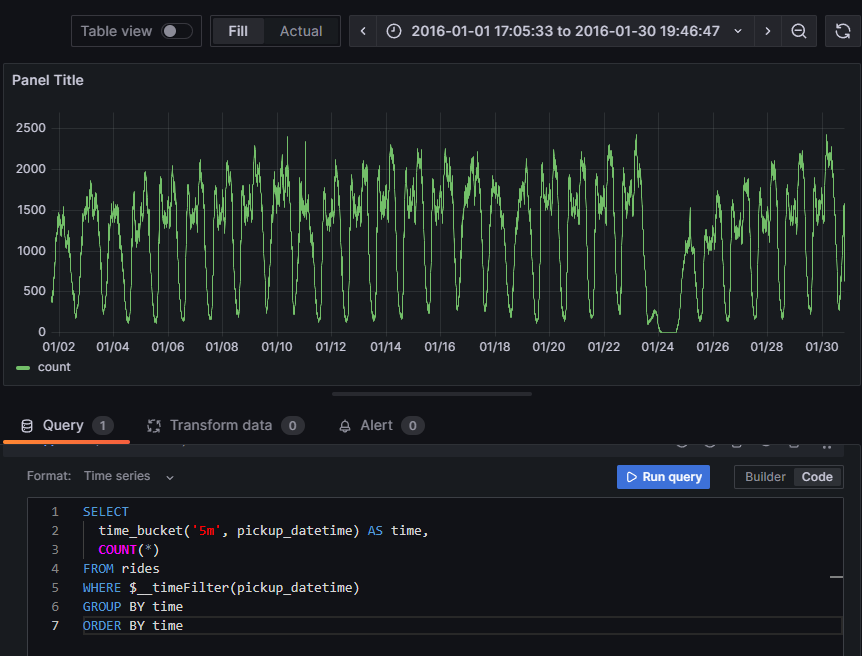Click the refresh dashboard icon
This screenshot has width=862, height=656.
pyautogui.click(x=843, y=31)
